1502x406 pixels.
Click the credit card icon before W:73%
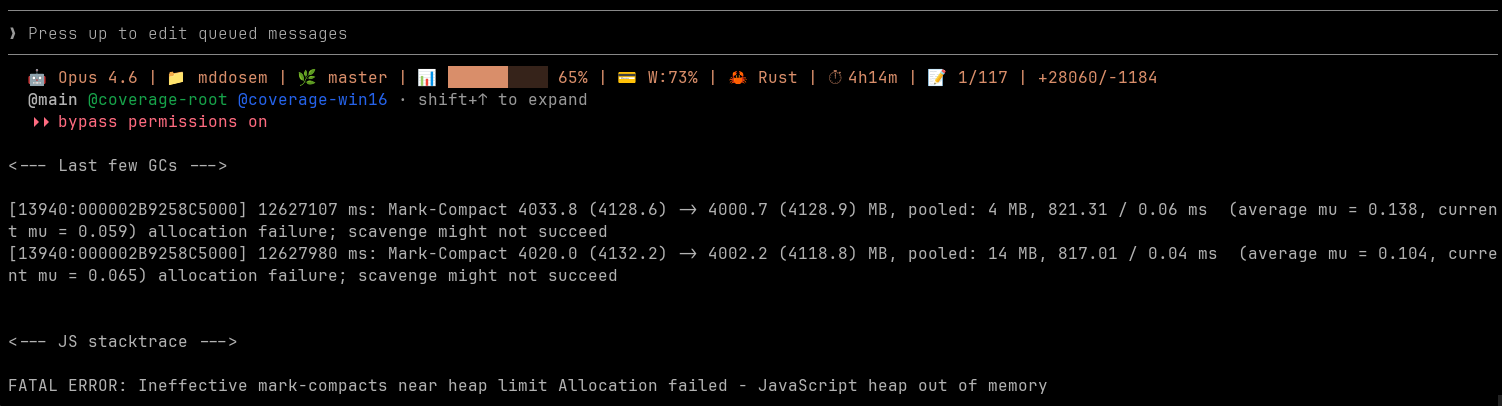[627, 78]
